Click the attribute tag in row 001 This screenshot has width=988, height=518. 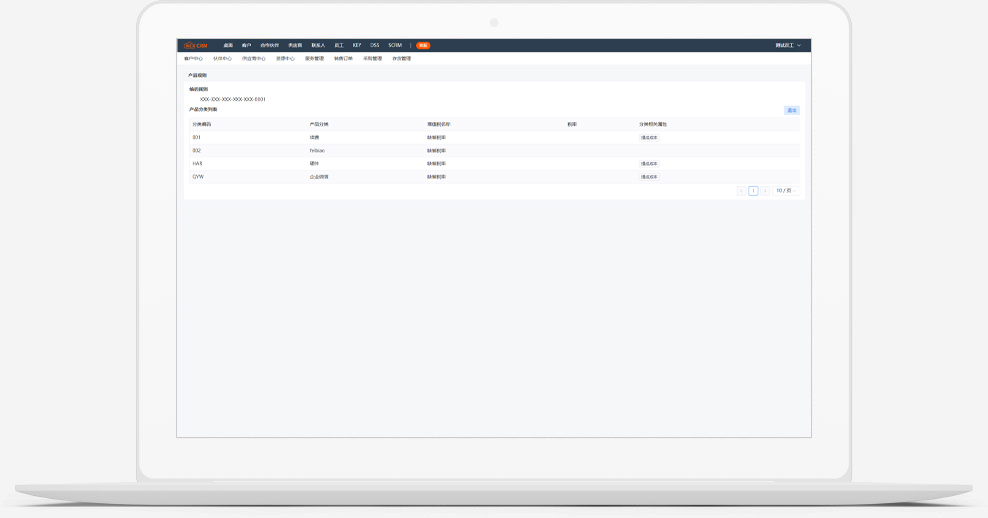coord(649,137)
